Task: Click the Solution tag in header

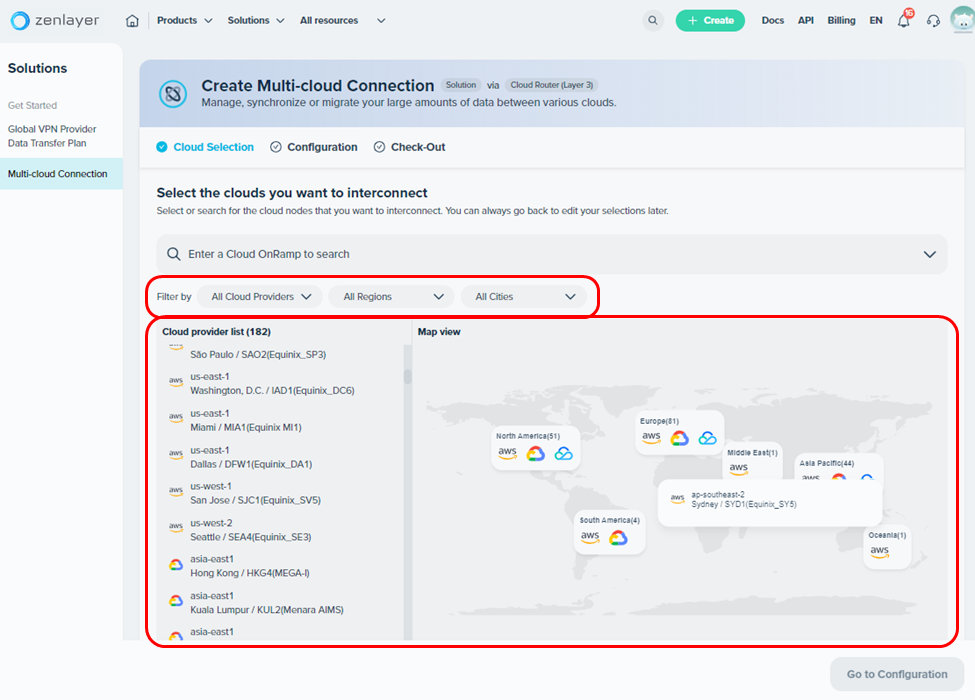Action: 461,85
